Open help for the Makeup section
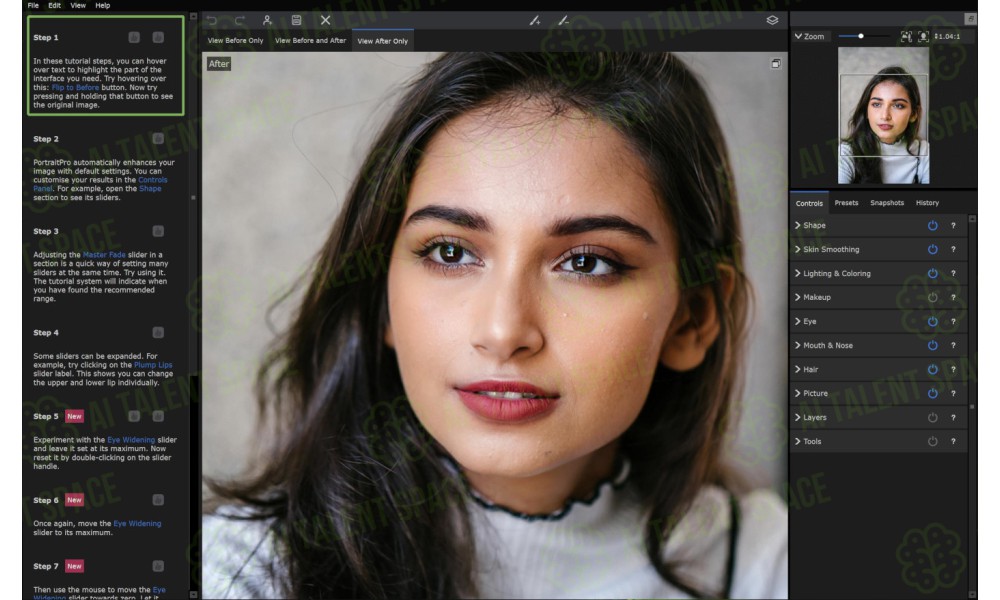The width and height of the screenshot is (1000, 600). (x=953, y=298)
